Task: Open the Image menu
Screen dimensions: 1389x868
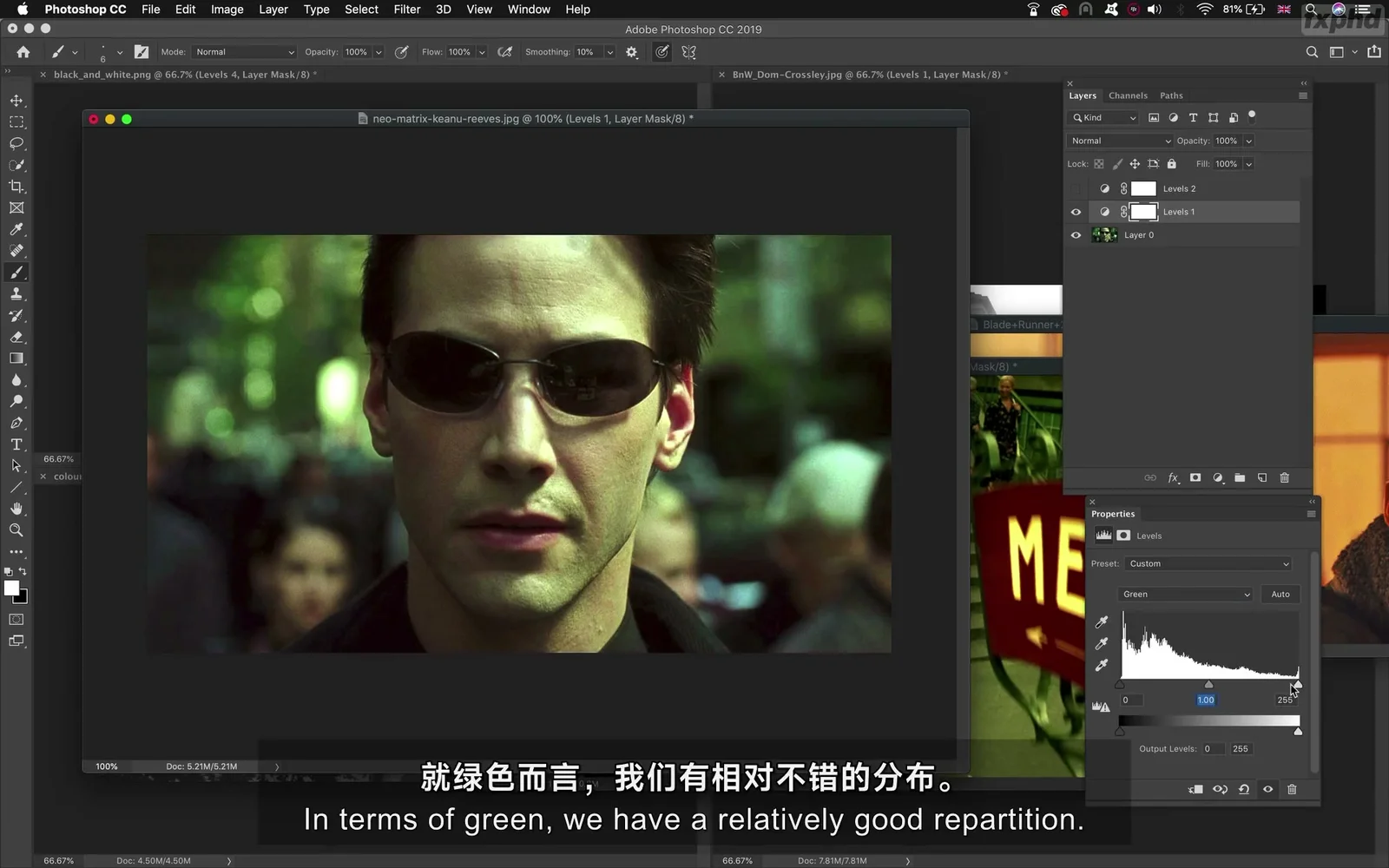Action: pos(227,10)
